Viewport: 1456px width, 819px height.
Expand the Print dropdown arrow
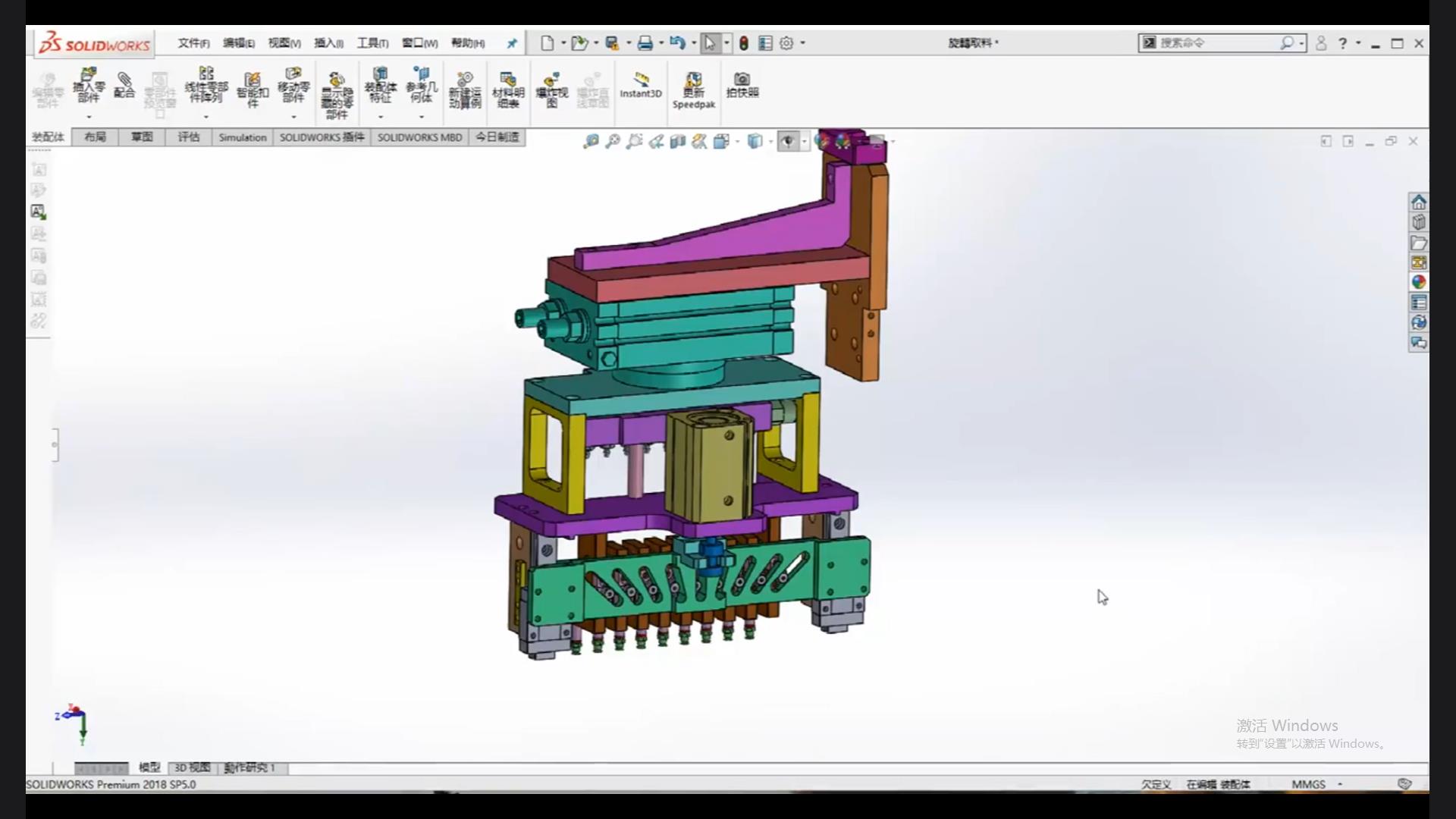[661, 43]
